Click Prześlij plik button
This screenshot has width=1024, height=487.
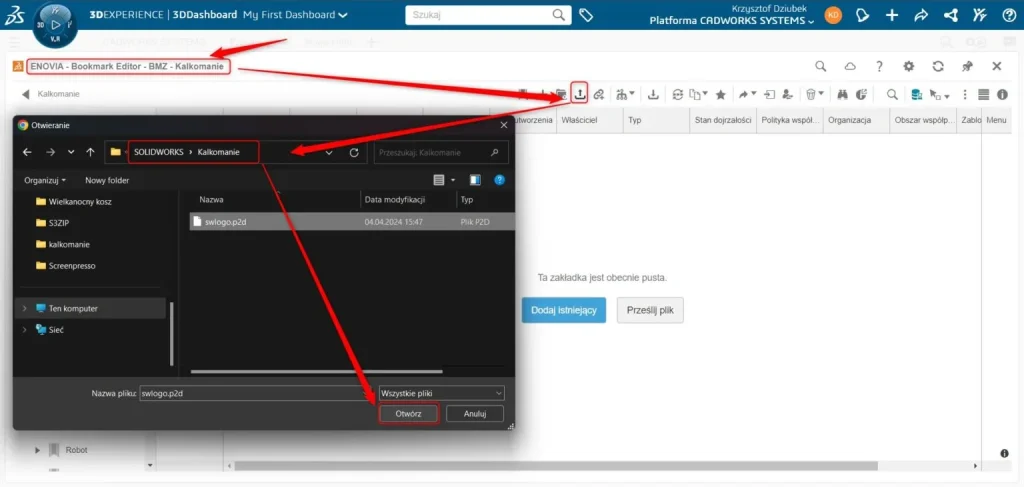(650, 310)
